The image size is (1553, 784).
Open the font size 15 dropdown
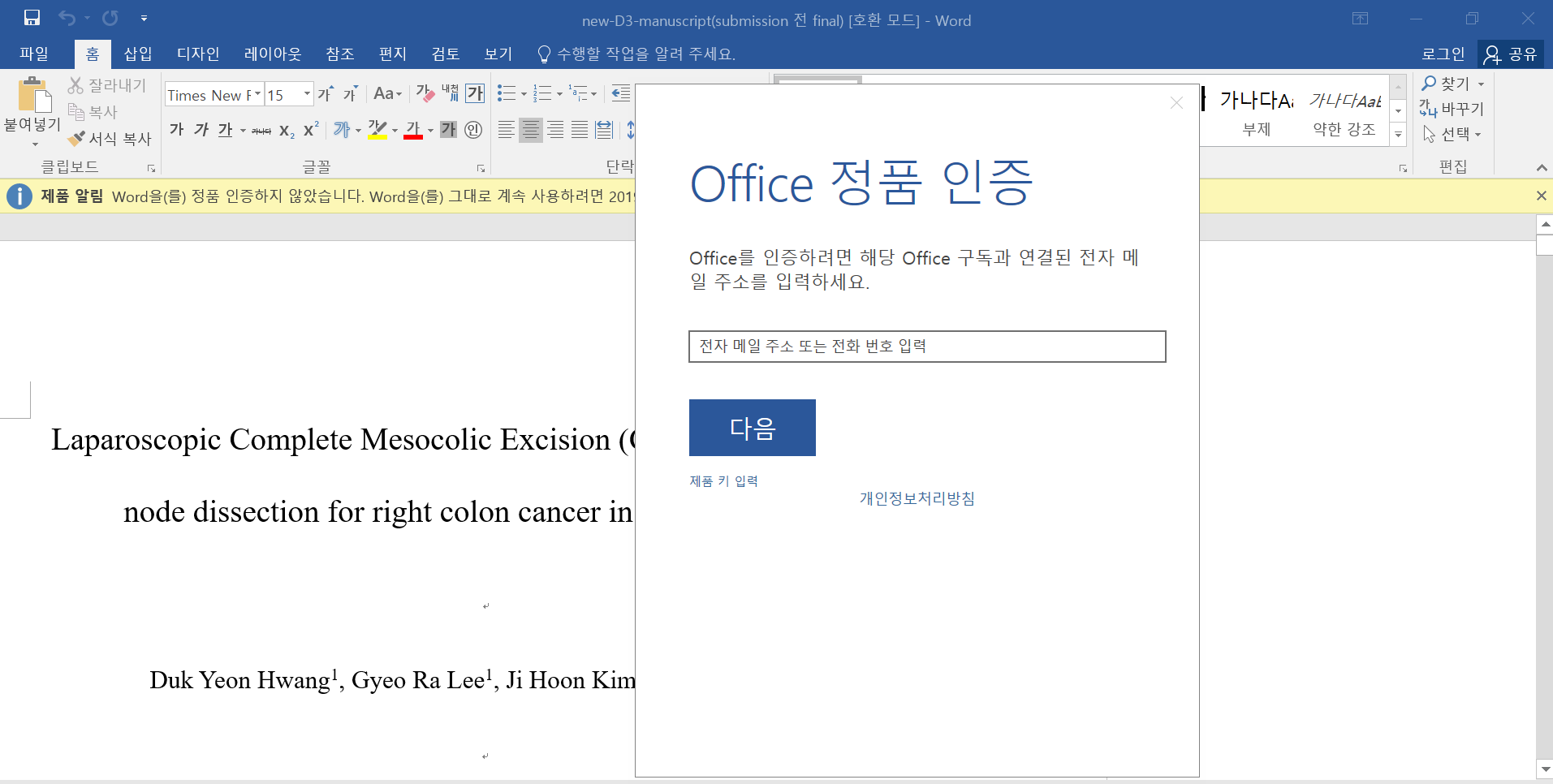(307, 94)
